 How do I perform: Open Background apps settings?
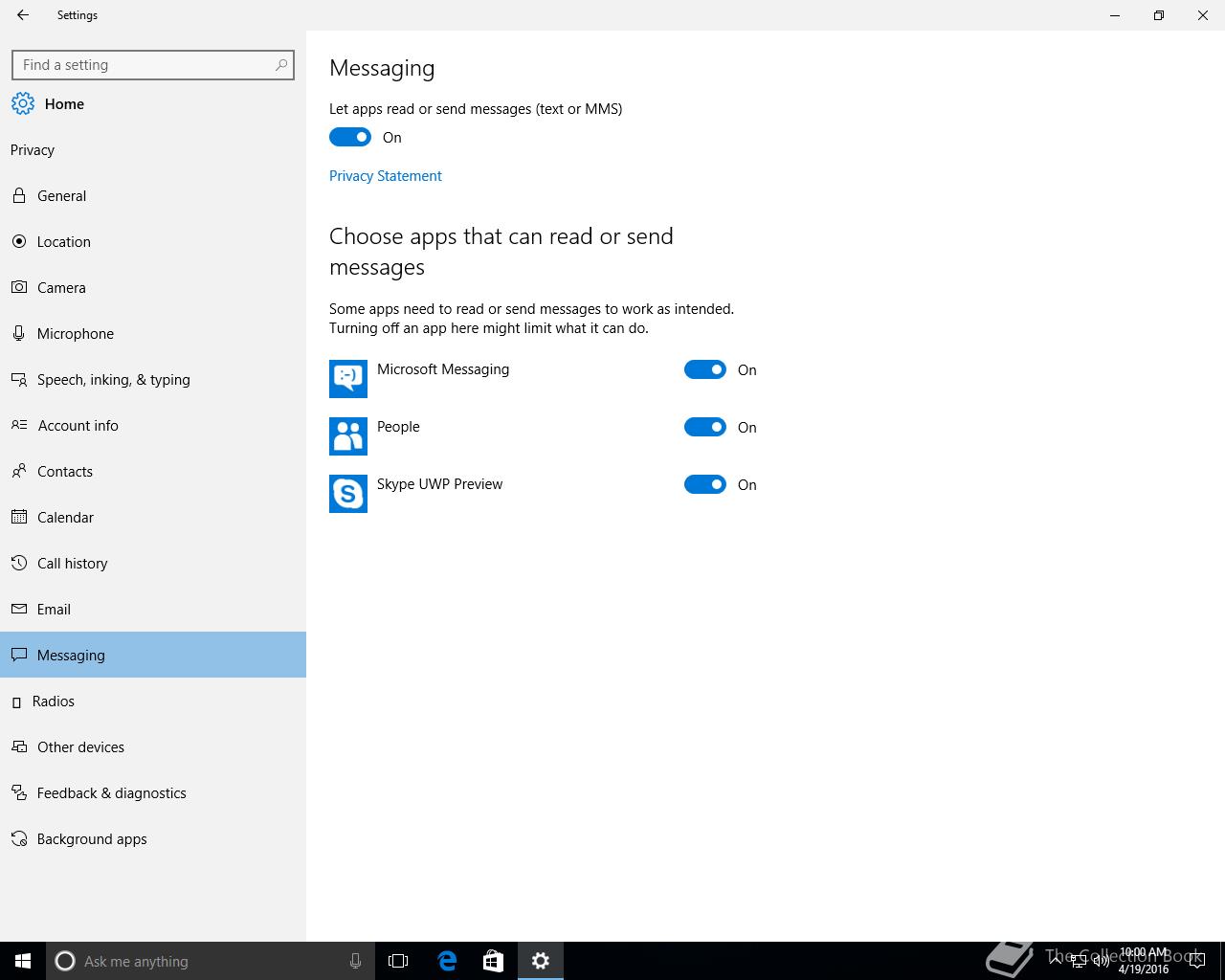(x=153, y=838)
